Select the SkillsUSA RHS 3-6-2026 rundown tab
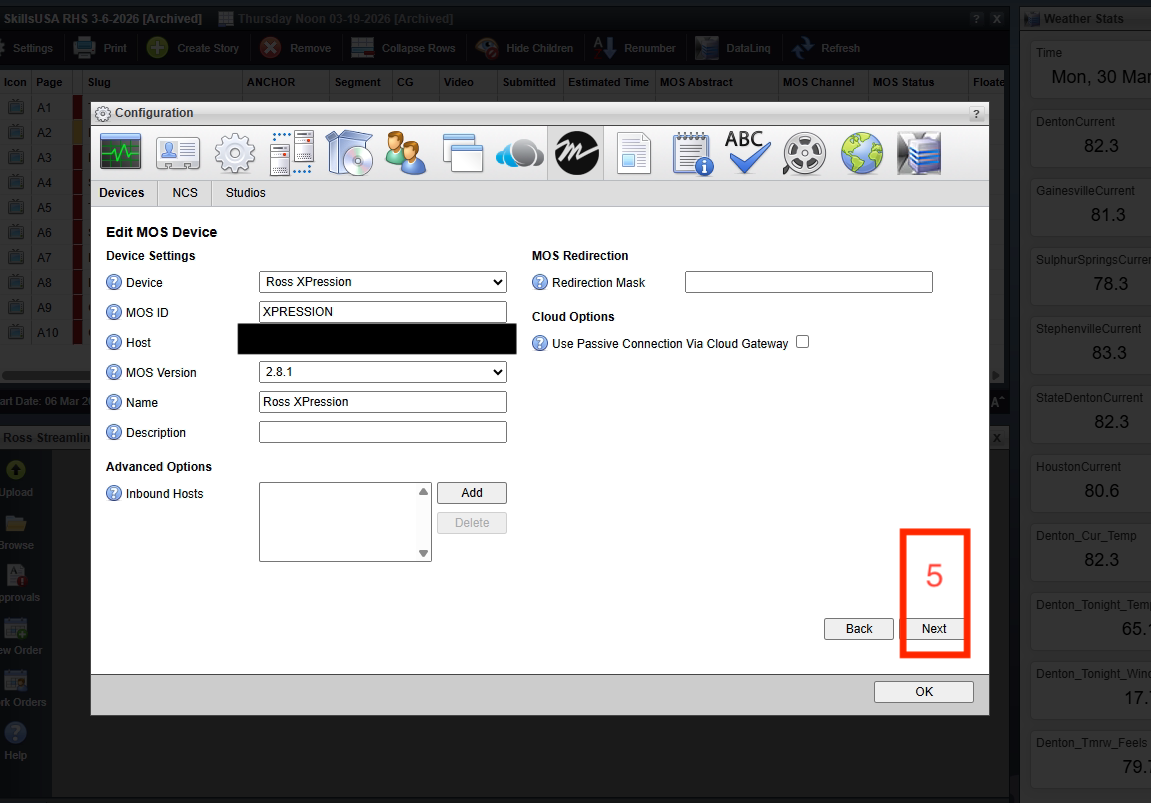 click(x=101, y=19)
